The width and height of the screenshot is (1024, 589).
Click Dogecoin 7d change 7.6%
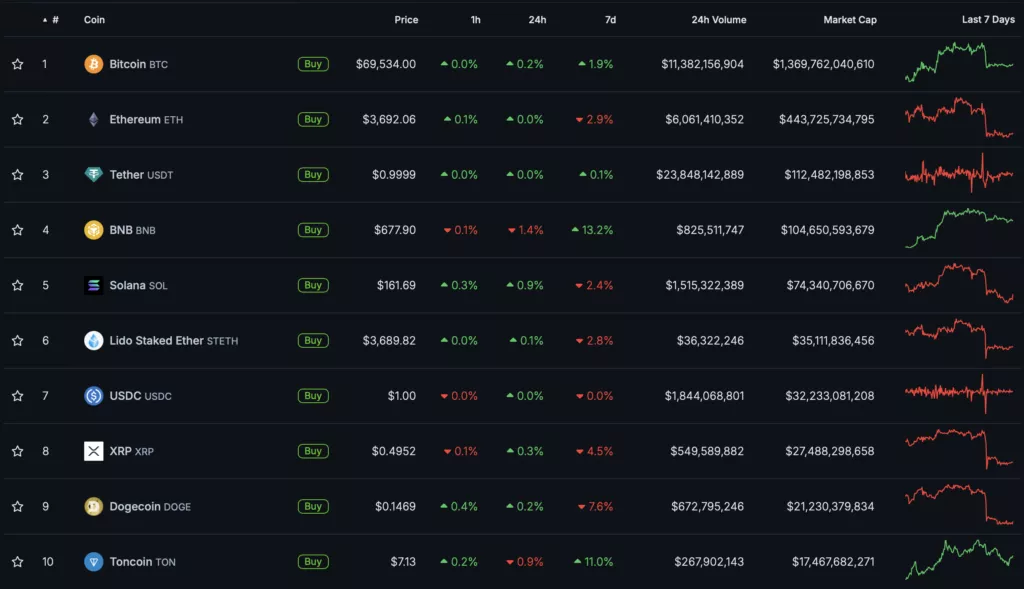[595, 506]
